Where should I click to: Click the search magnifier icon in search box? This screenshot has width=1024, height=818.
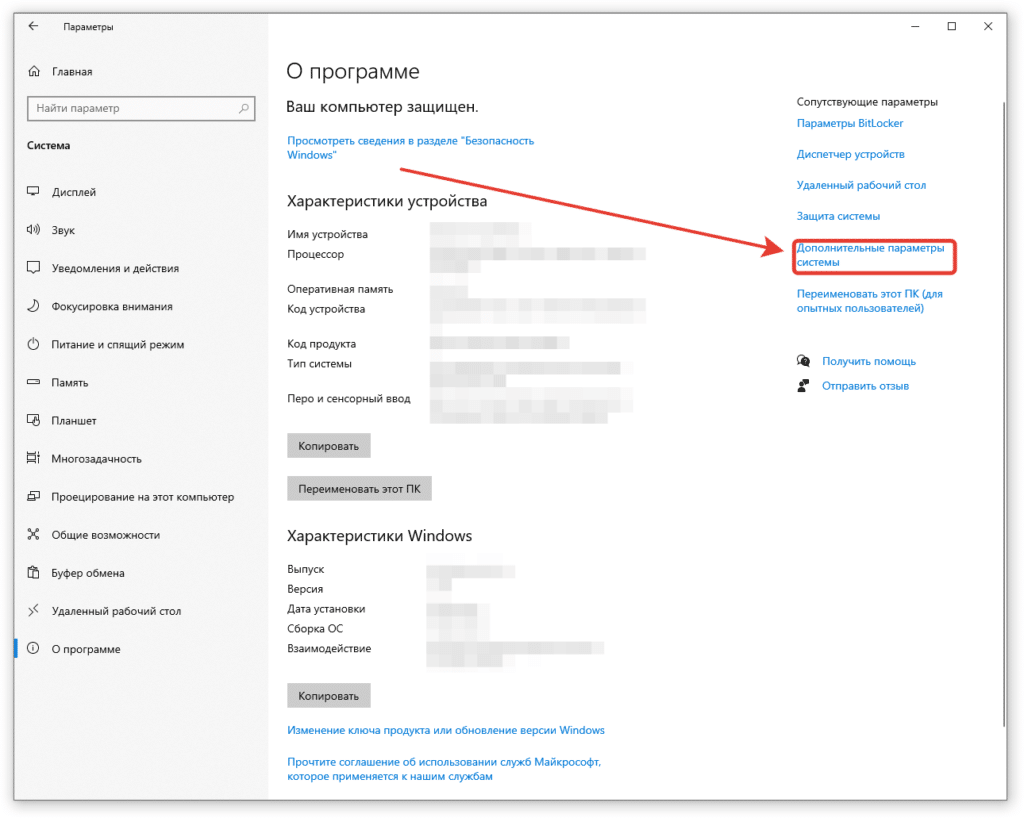(x=244, y=108)
